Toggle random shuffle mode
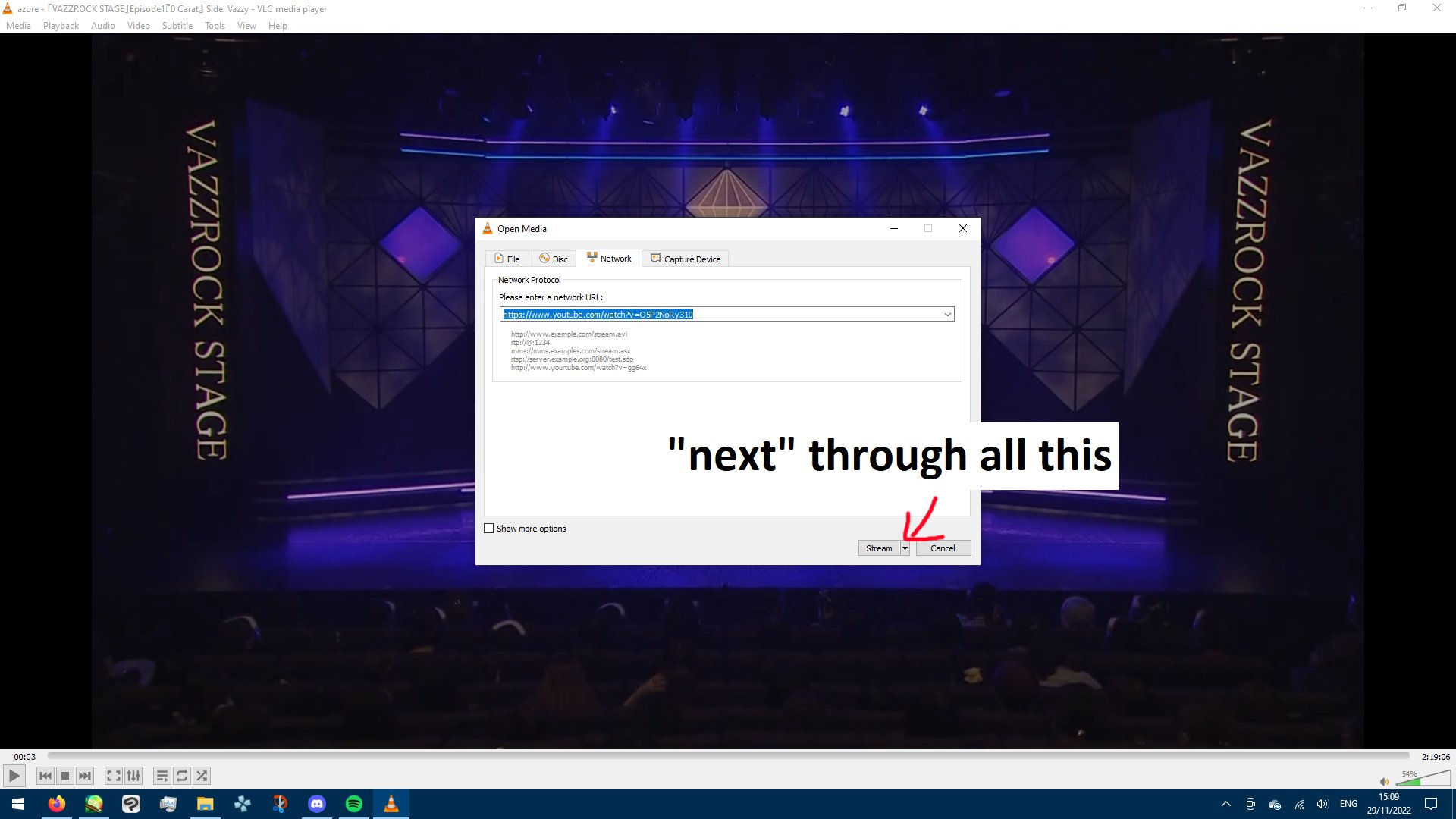 [202, 776]
